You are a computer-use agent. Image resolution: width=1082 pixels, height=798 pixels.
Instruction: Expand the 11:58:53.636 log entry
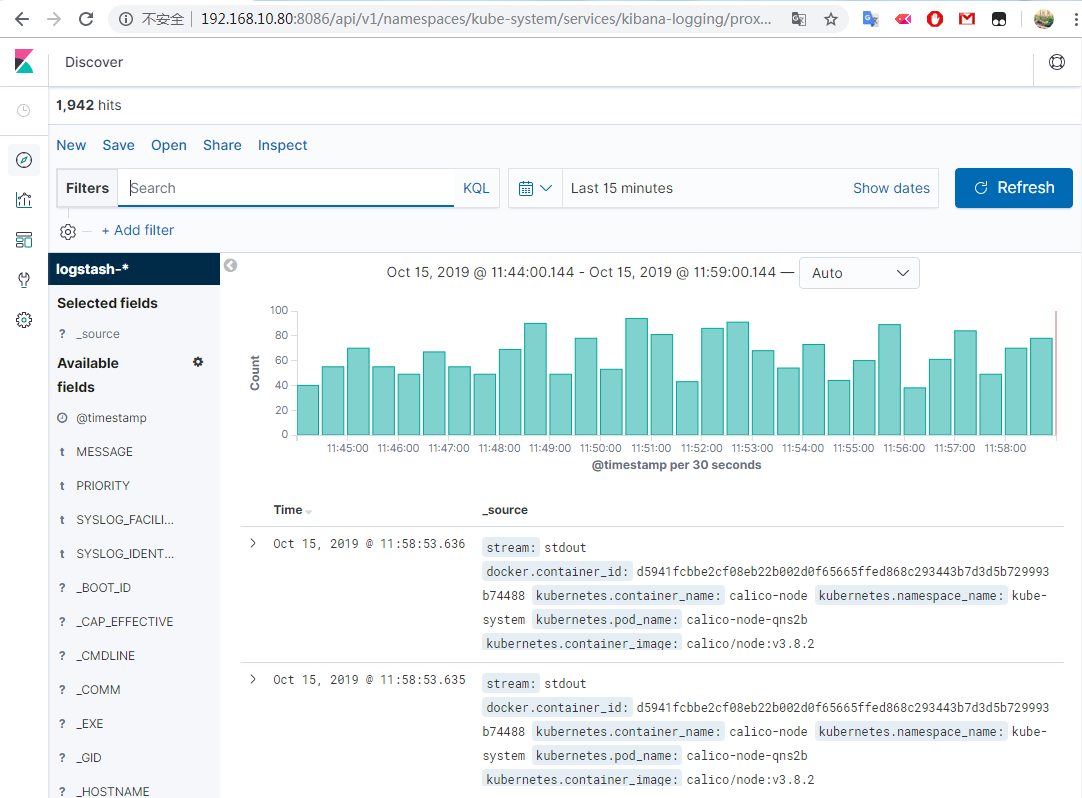pyautogui.click(x=253, y=543)
